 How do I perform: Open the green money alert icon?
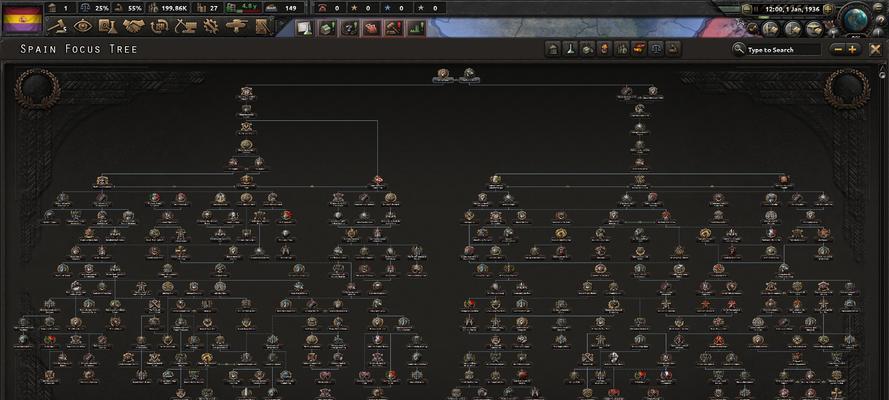(327, 28)
